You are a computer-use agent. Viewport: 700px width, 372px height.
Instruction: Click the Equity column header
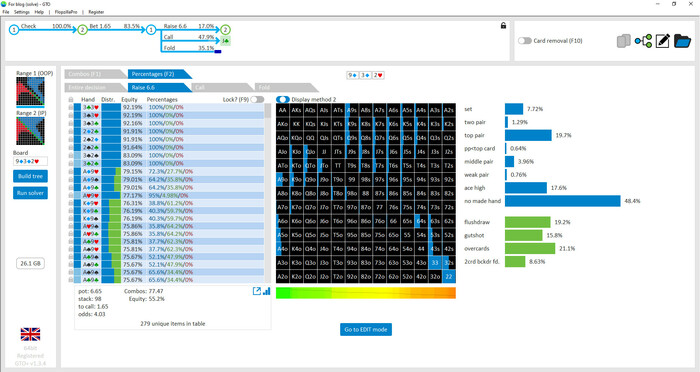click(x=129, y=100)
